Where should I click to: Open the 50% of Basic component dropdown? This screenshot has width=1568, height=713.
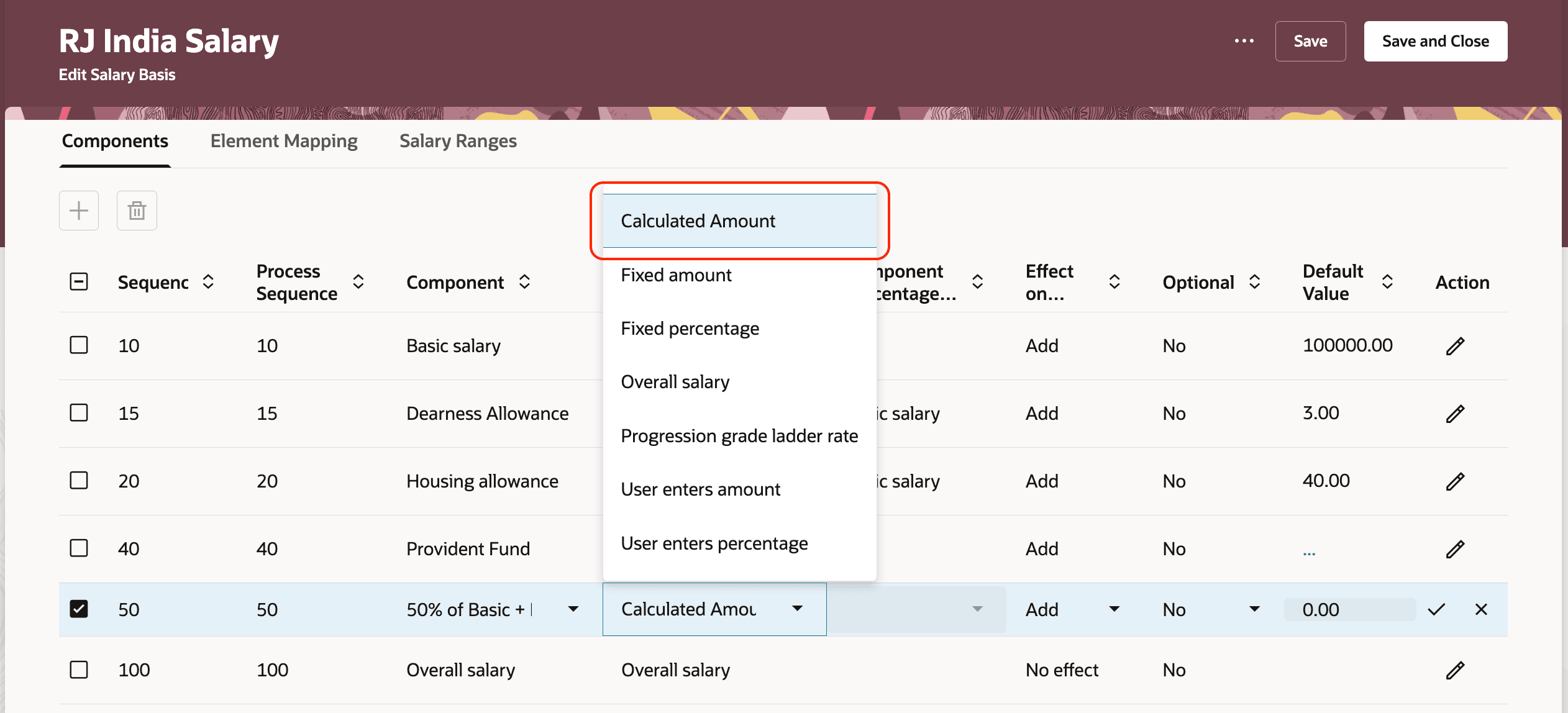click(x=573, y=609)
